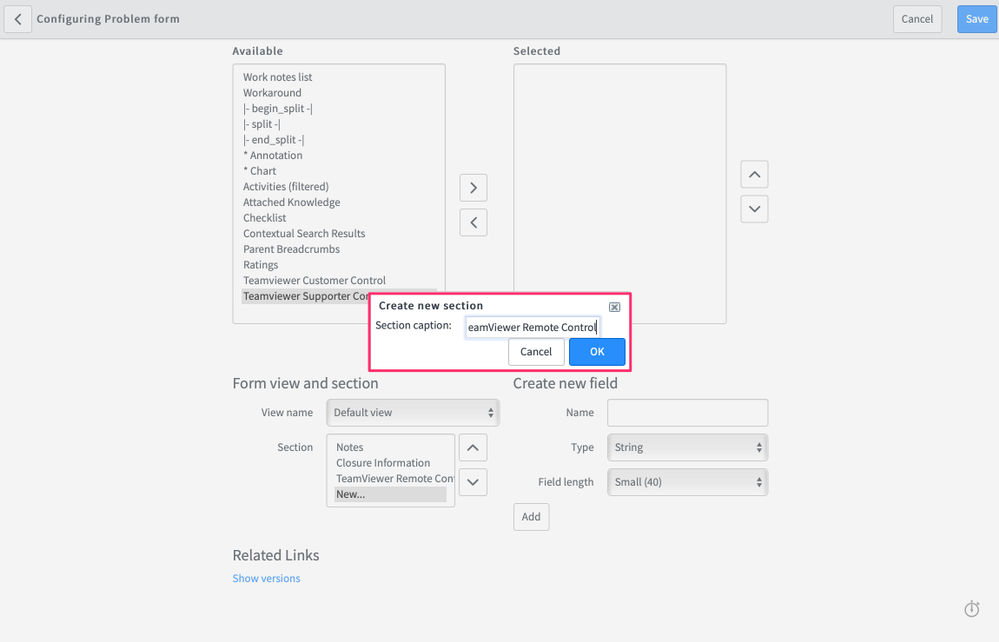
Task: Click the Add field button
Action: tap(531, 517)
